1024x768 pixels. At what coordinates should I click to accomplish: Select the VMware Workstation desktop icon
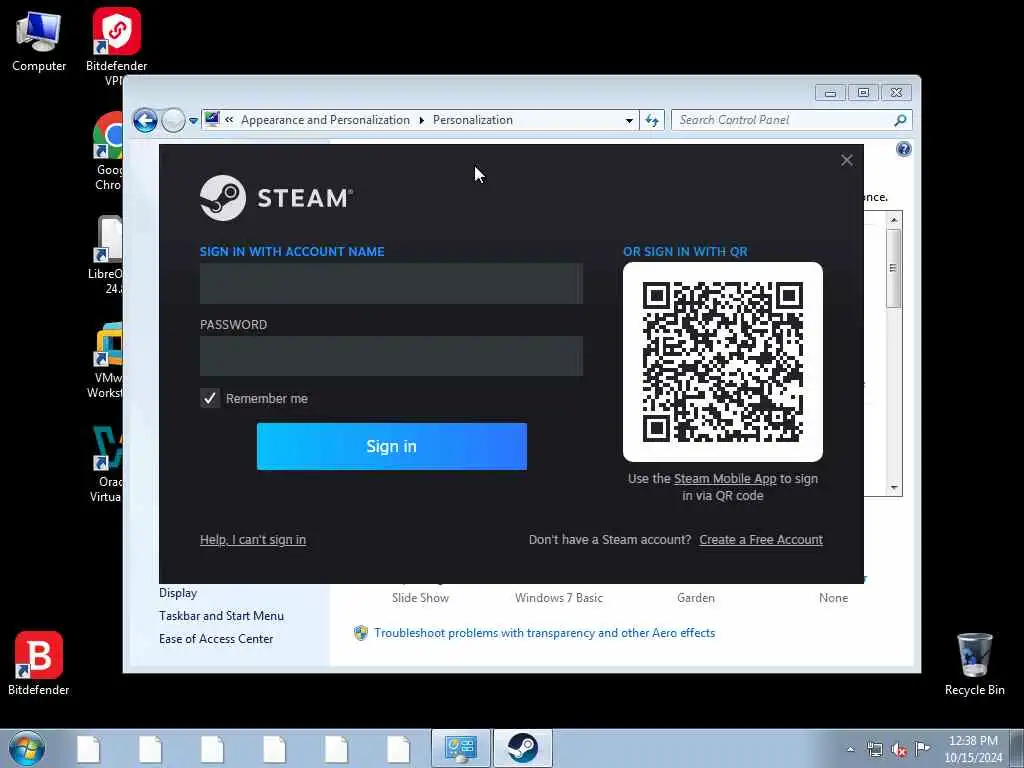[106, 359]
